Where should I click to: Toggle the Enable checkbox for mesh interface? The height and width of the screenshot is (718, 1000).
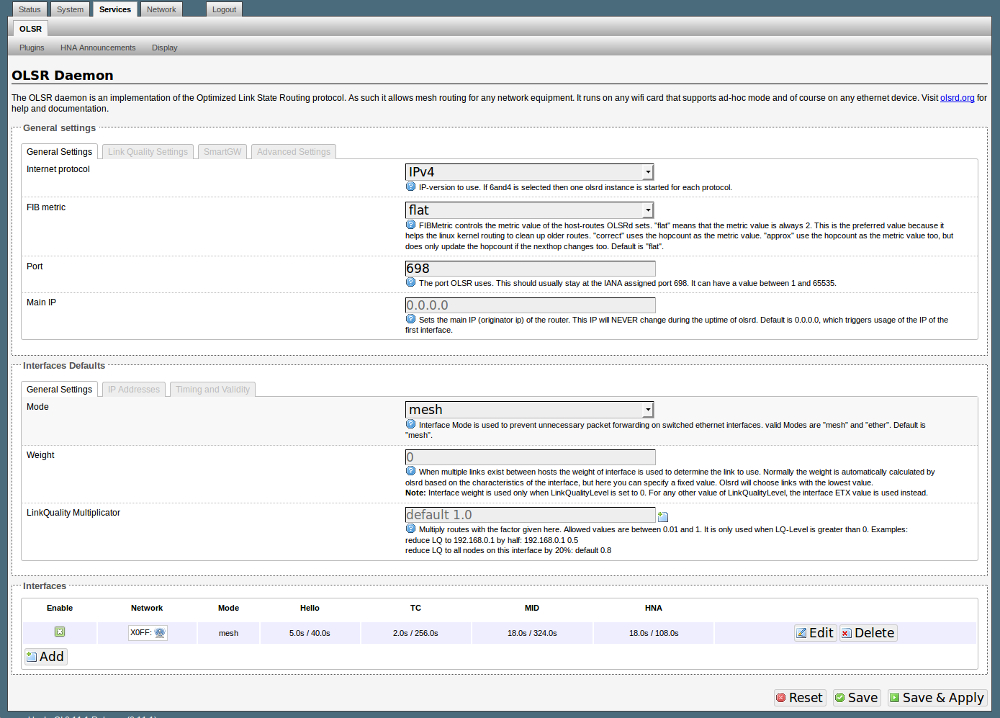click(60, 632)
